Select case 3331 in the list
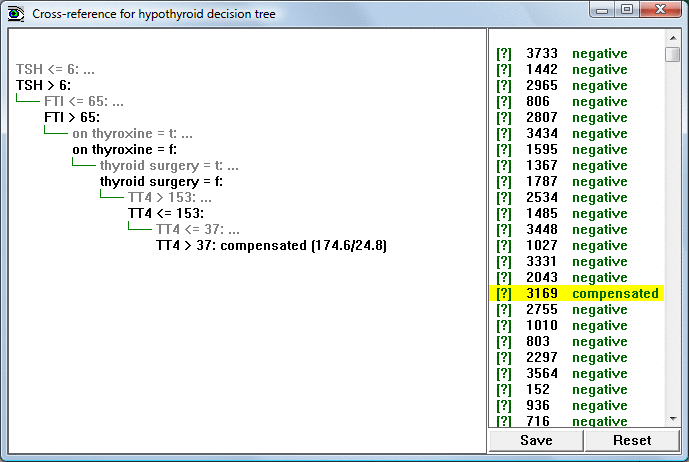This screenshot has height=462, width=689. coord(577,262)
